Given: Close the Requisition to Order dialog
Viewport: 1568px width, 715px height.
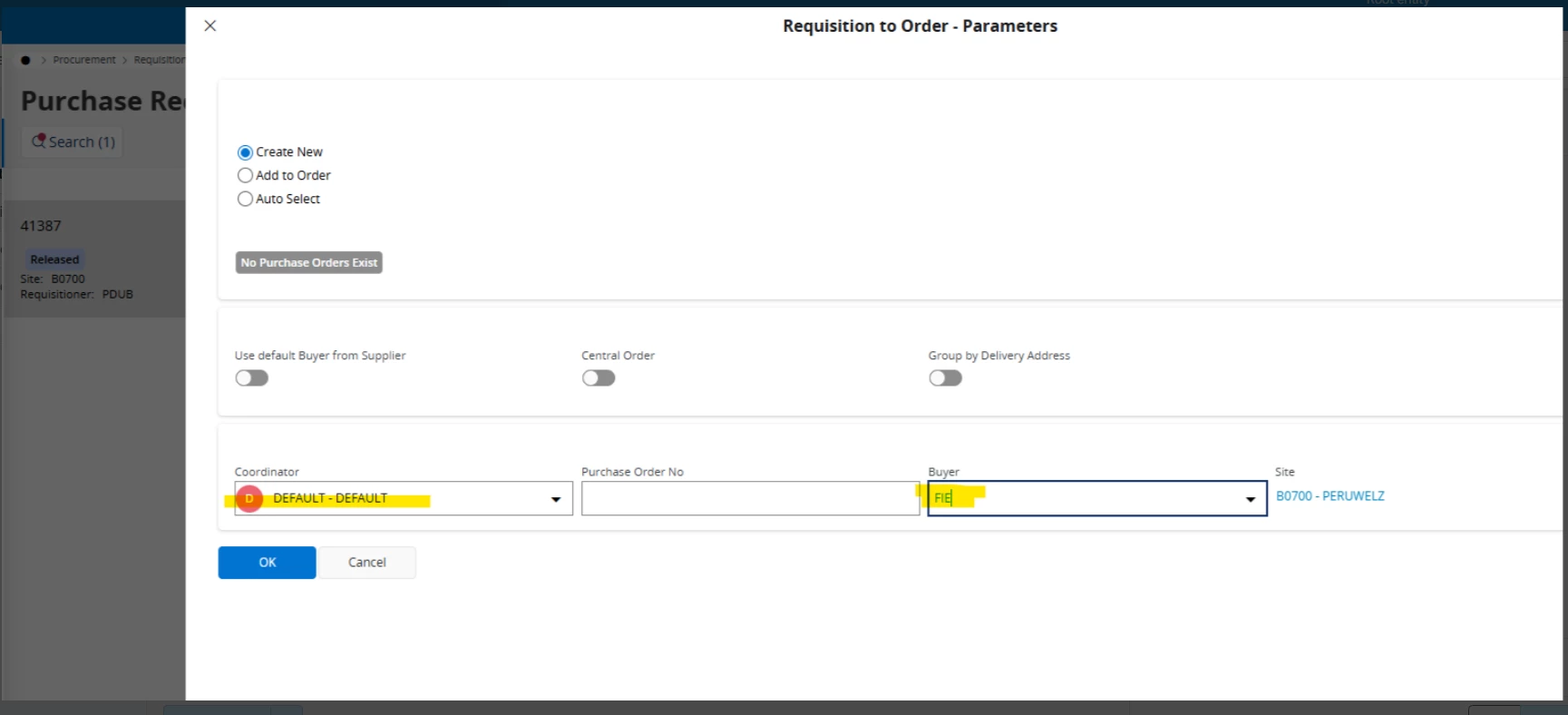Looking at the screenshot, I should tap(210, 25).
